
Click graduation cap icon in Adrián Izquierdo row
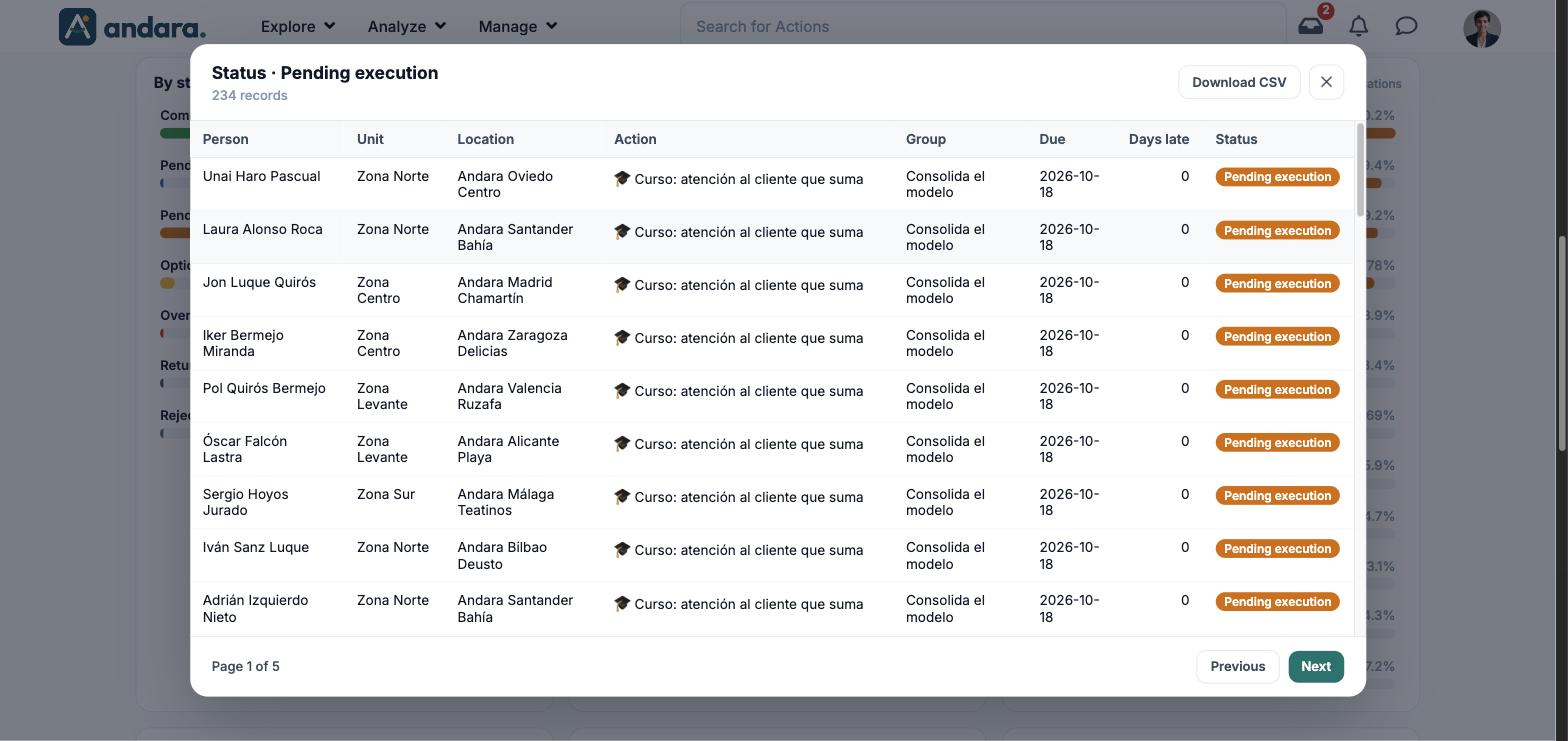622,603
